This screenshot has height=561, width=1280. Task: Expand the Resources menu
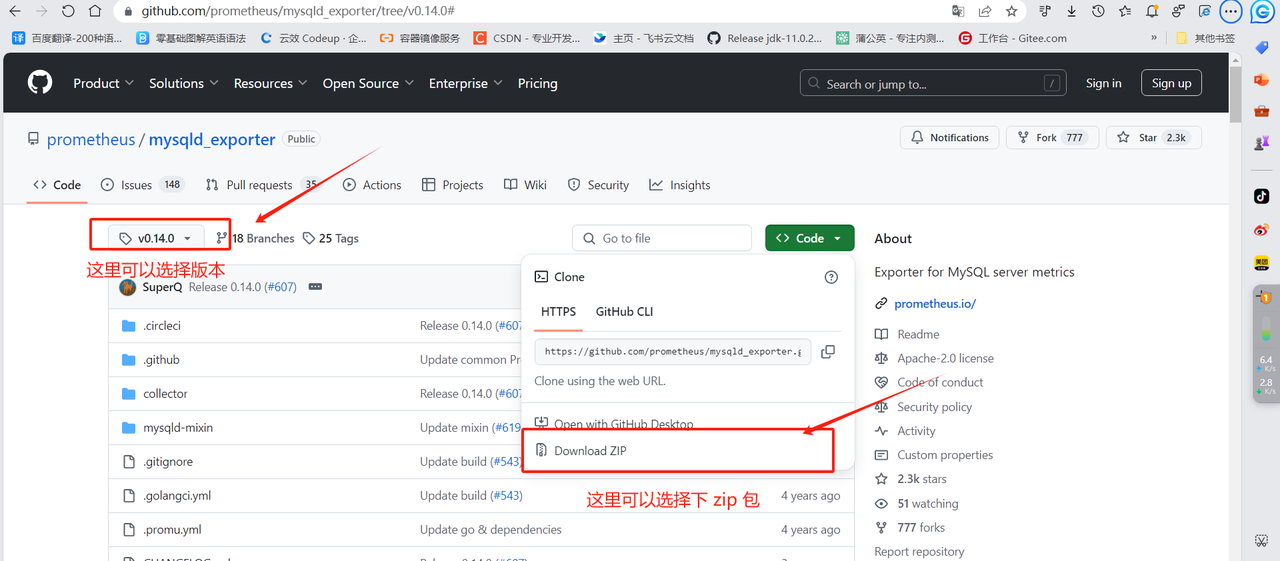[270, 83]
